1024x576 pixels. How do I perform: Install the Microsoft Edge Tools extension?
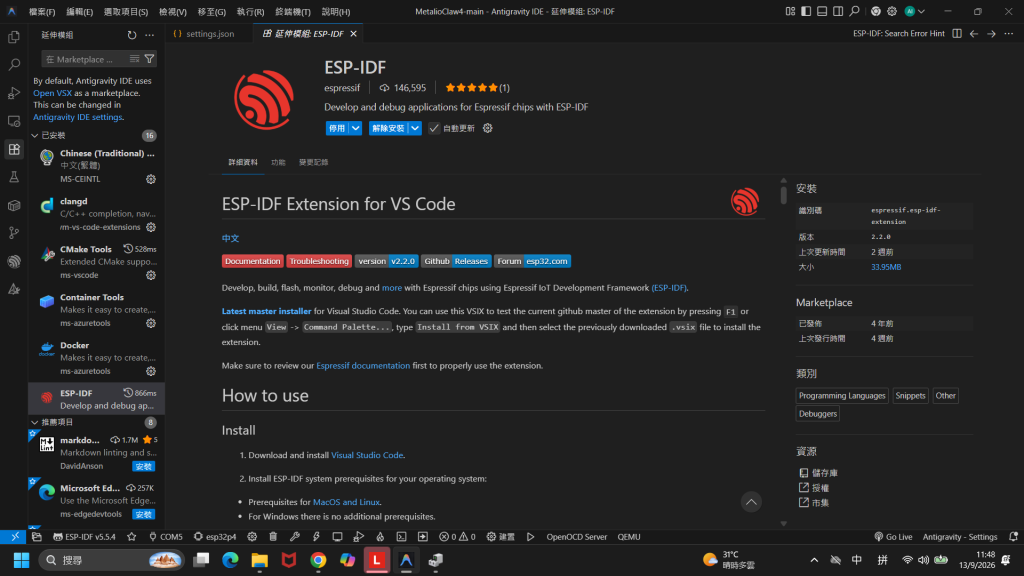[143, 515]
